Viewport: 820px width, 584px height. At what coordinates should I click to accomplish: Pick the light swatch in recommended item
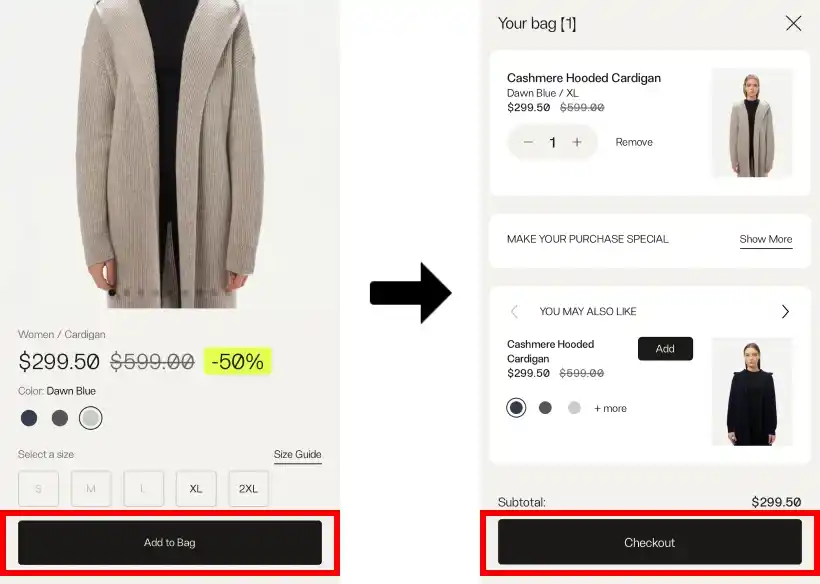[x=574, y=407]
